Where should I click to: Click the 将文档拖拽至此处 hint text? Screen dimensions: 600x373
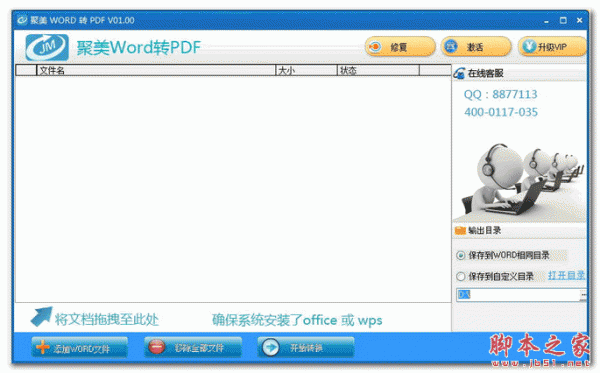[x=106, y=319]
